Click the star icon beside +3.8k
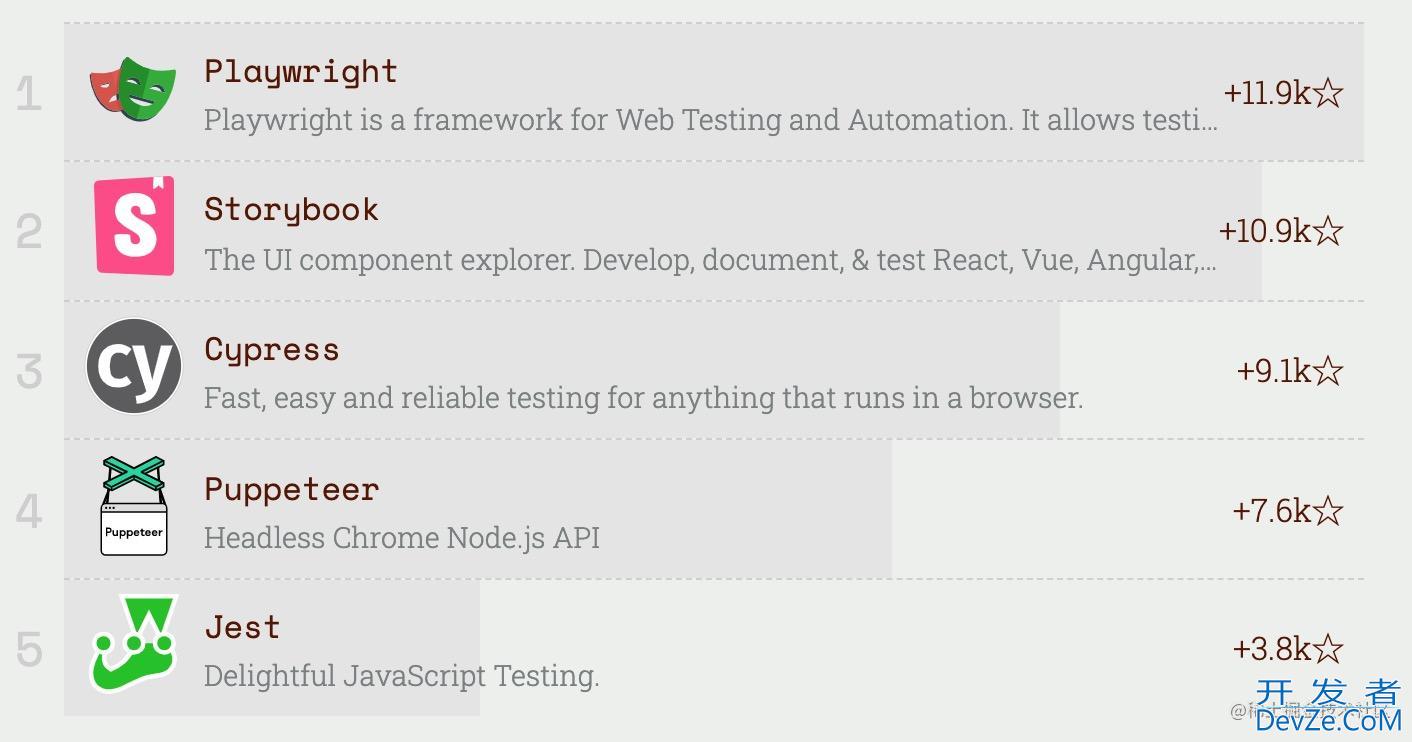The width and height of the screenshot is (1412, 742). (x=1328, y=649)
